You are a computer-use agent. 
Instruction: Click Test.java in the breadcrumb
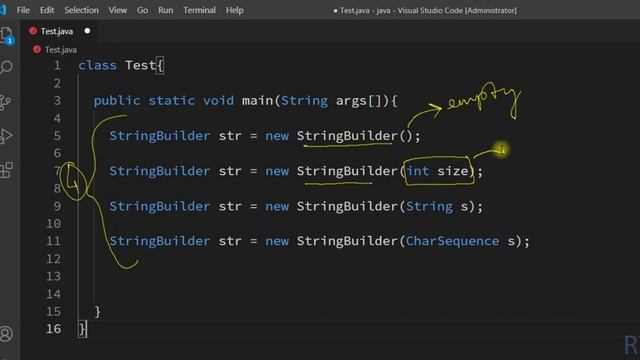pos(60,50)
